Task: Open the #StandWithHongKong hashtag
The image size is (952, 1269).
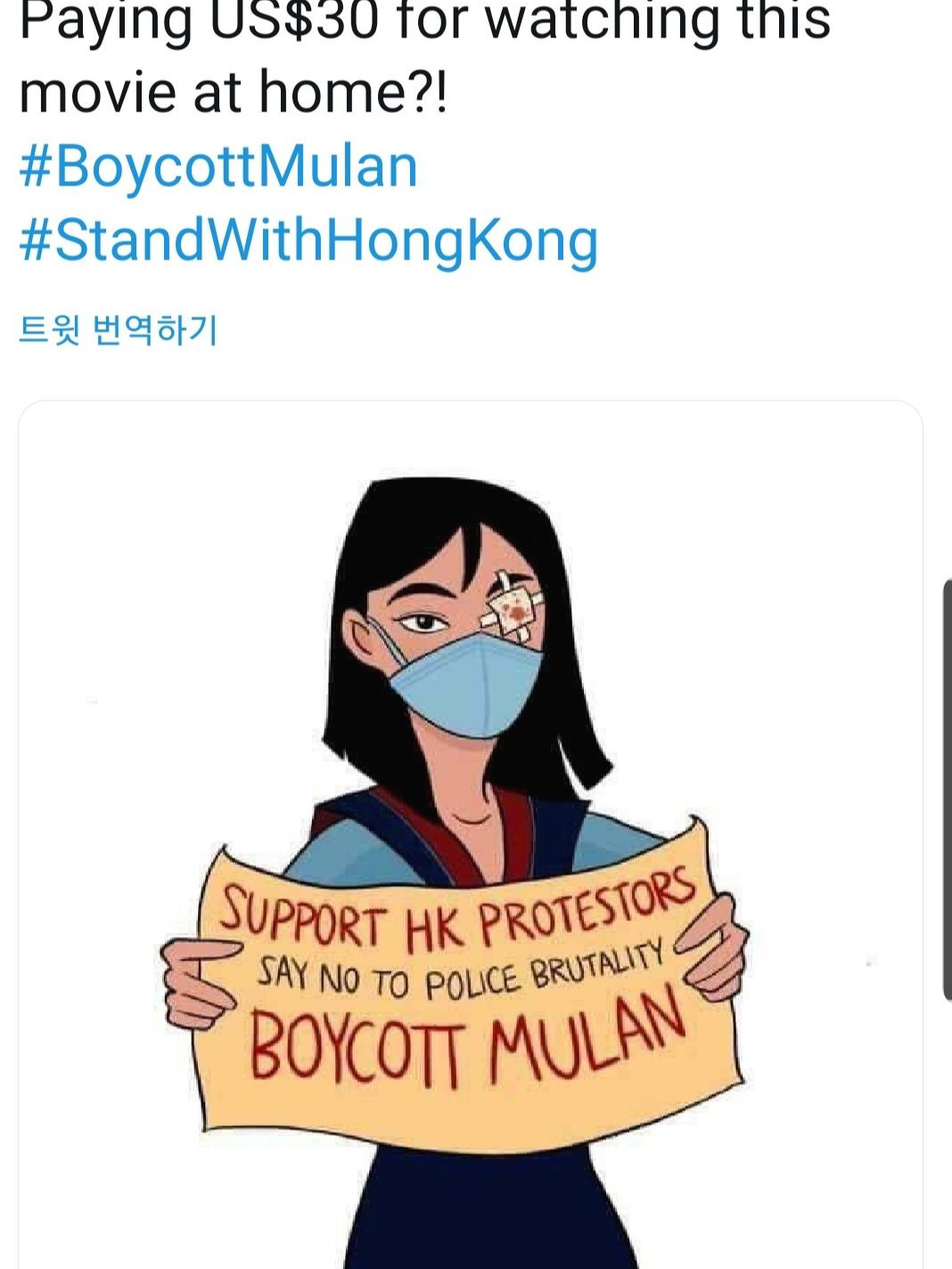Action: [308, 241]
